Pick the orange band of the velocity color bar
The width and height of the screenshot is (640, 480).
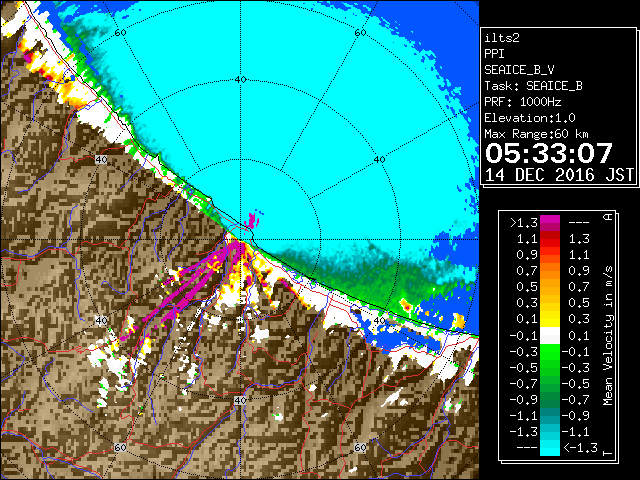click(x=550, y=271)
